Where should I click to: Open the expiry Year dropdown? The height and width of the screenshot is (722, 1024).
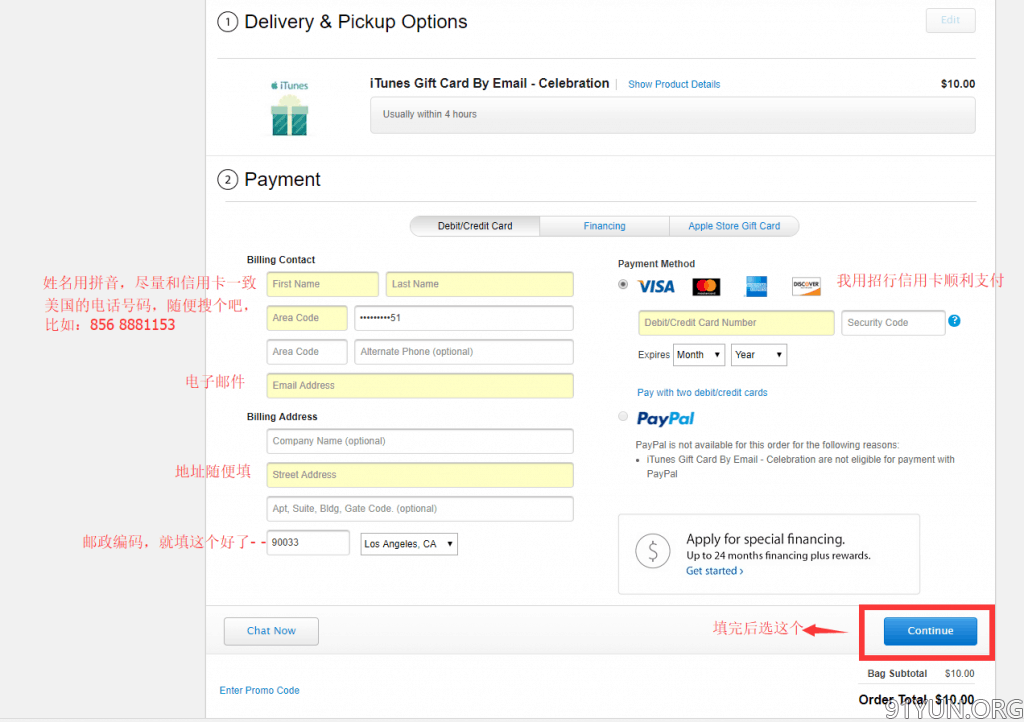(x=759, y=354)
